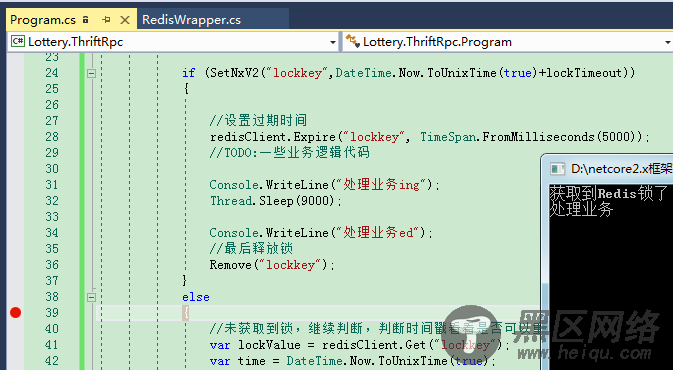Click the "处理业务ing" string on line 31
673x370 pixels.
pyautogui.click(x=381, y=185)
